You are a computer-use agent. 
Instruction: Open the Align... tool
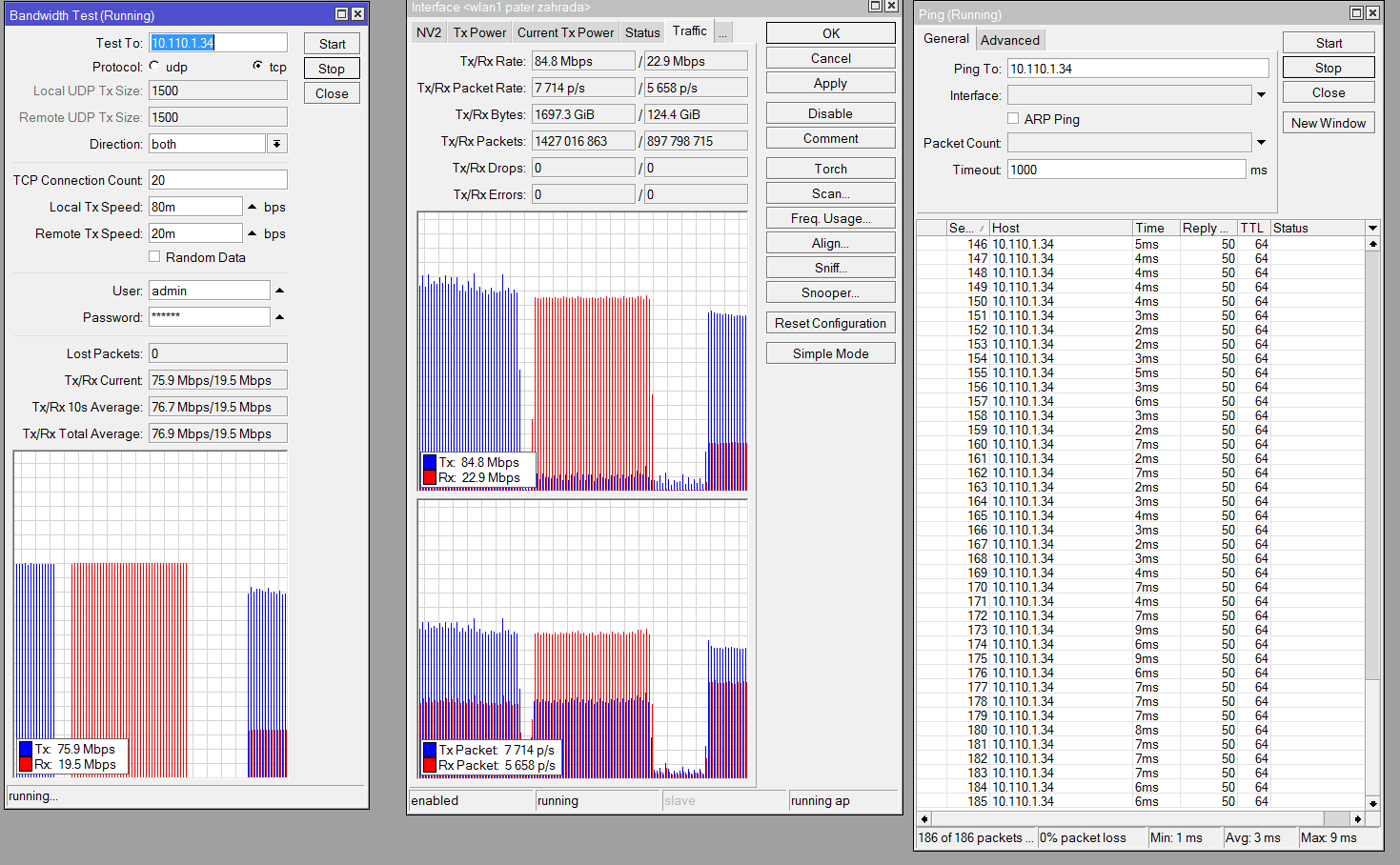click(831, 243)
